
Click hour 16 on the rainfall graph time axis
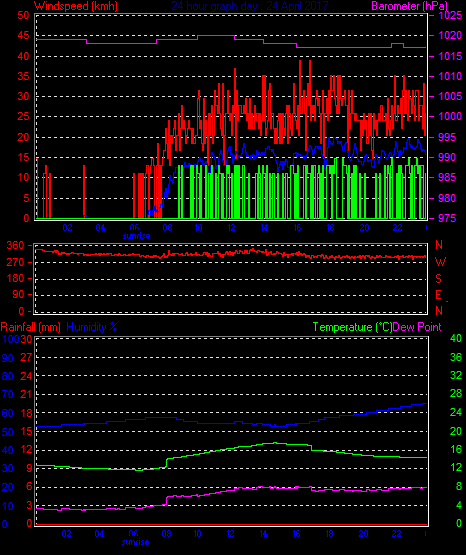(296, 534)
